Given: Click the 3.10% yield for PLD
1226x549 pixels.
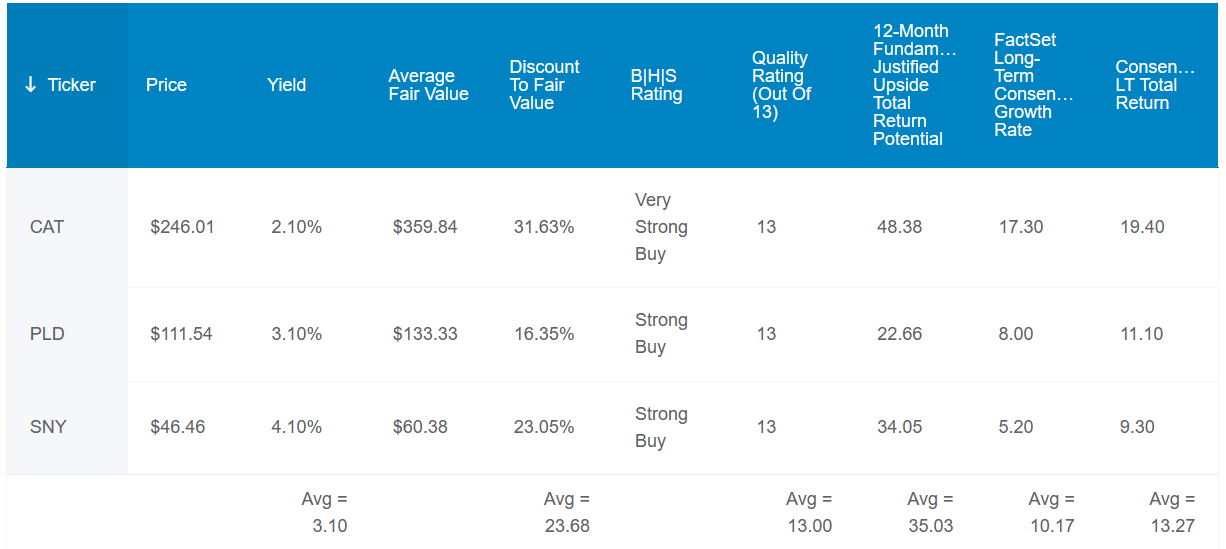Looking at the screenshot, I should pos(296,334).
